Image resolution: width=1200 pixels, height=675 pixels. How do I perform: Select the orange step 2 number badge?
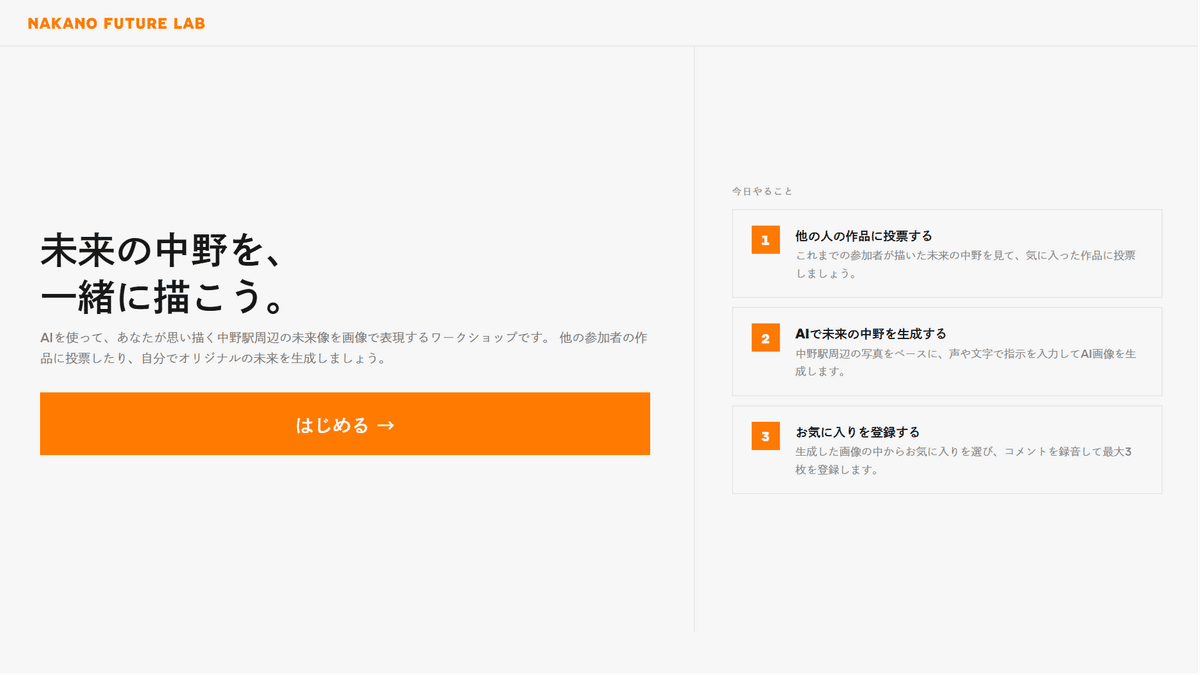(765, 338)
